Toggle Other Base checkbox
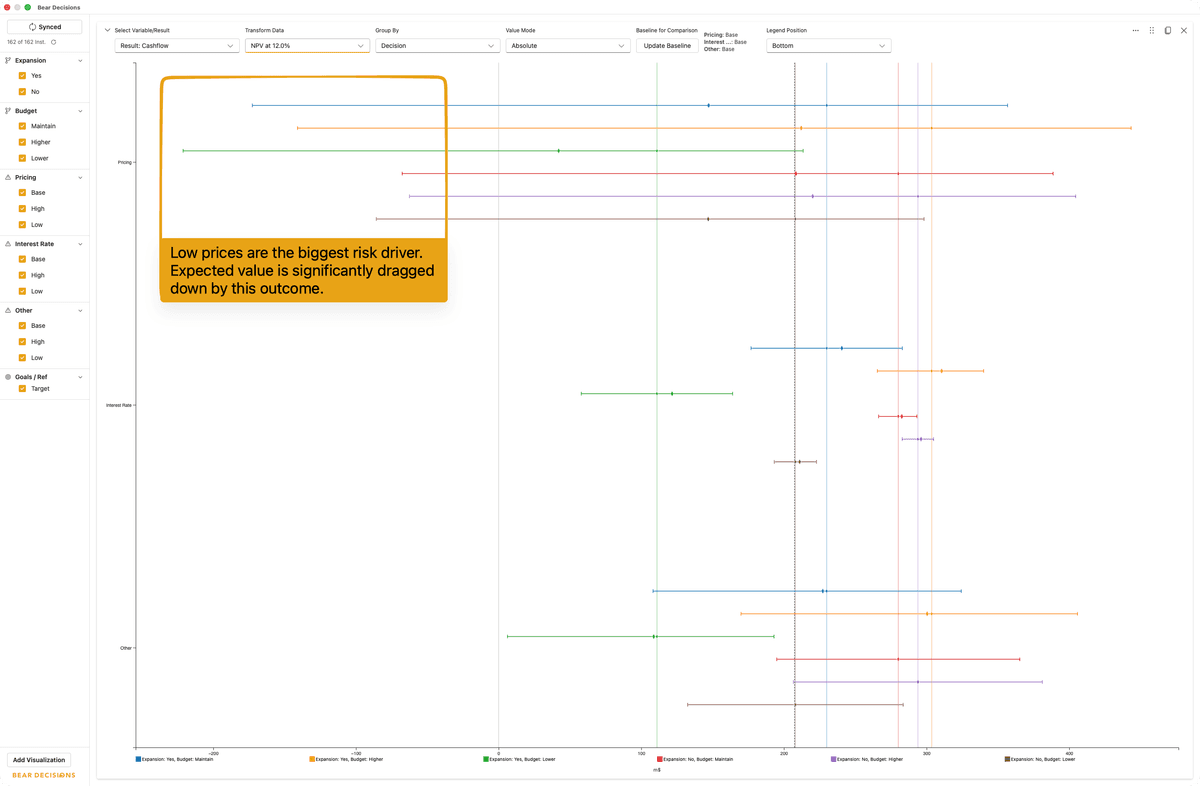The image size is (1200, 786). pos(22,325)
